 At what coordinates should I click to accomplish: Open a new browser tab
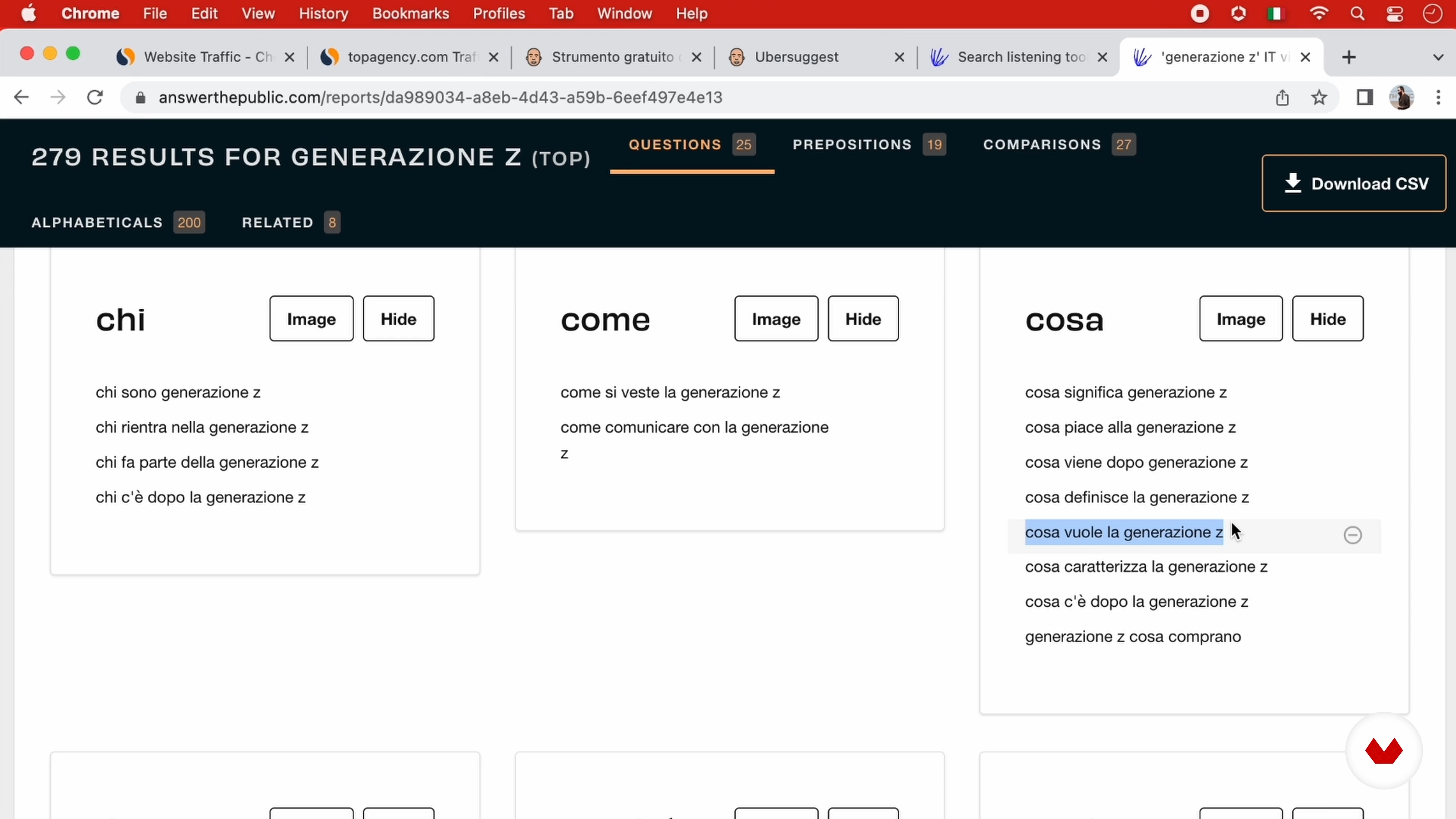1349,57
